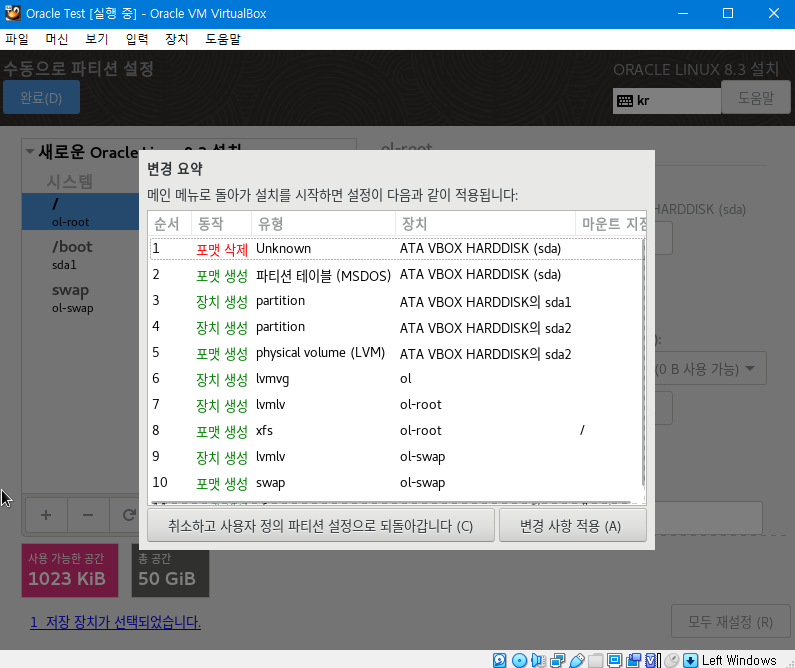This screenshot has height=668, width=795.
Task: Select row 7 lvmlv ol-root
Action: pyautogui.click(x=395, y=404)
